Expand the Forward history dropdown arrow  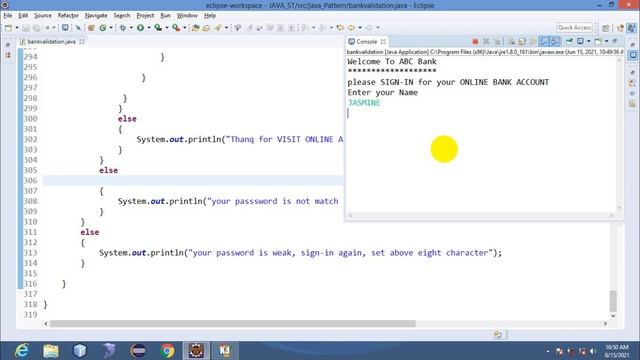tap(378, 28)
